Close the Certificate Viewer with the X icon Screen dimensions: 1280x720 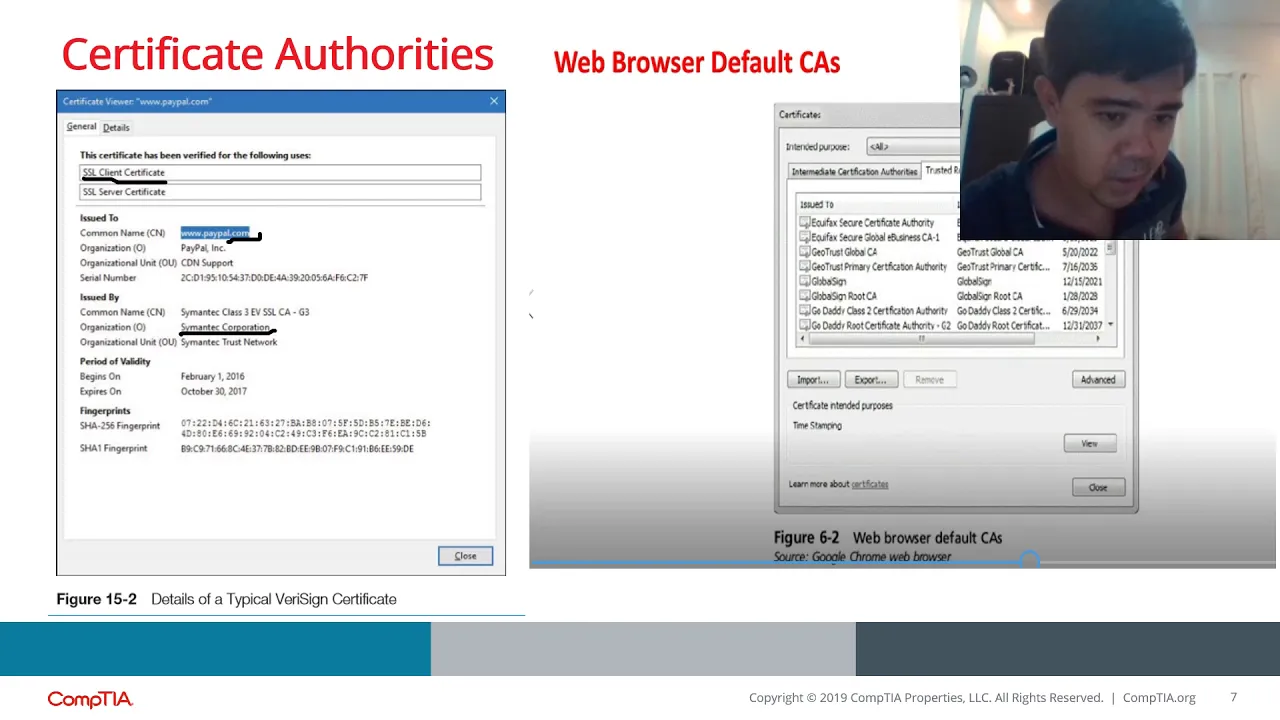494,101
